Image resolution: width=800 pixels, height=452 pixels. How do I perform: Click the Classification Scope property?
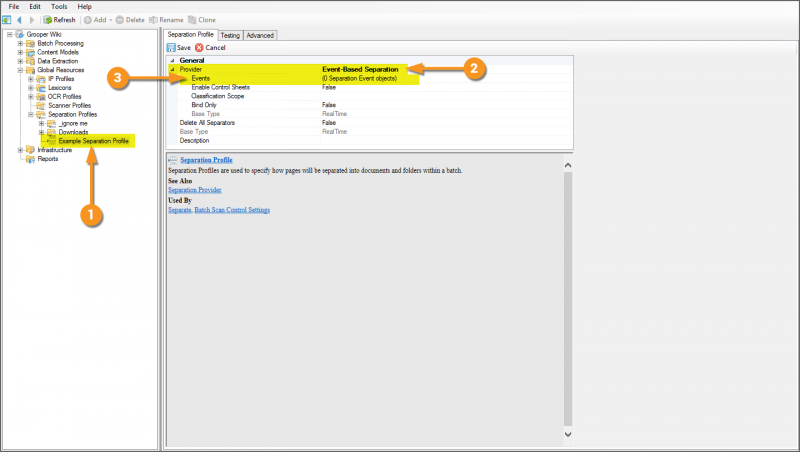217,96
